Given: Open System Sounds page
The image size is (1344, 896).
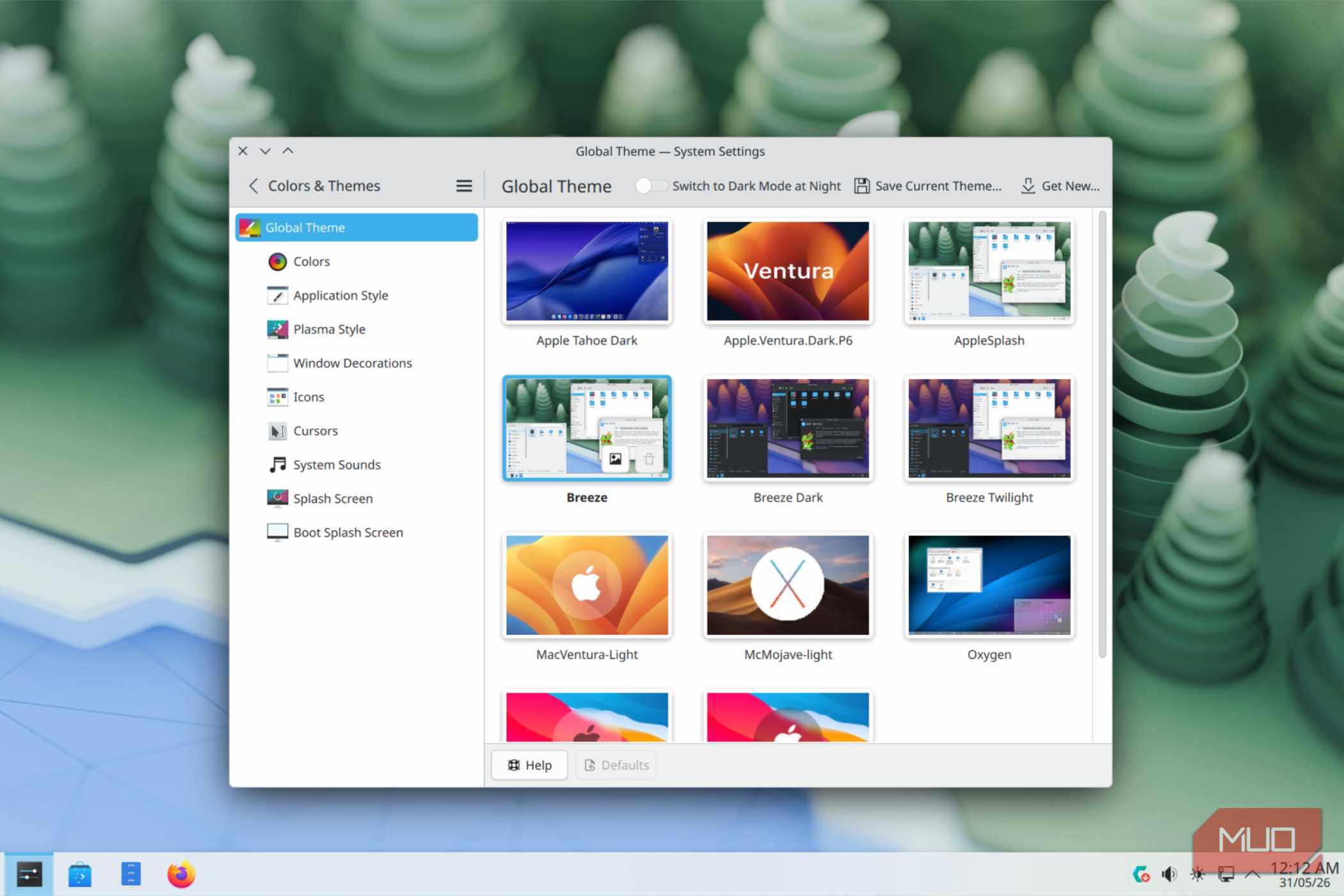Looking at the screenshot, I should click(356, 465).
